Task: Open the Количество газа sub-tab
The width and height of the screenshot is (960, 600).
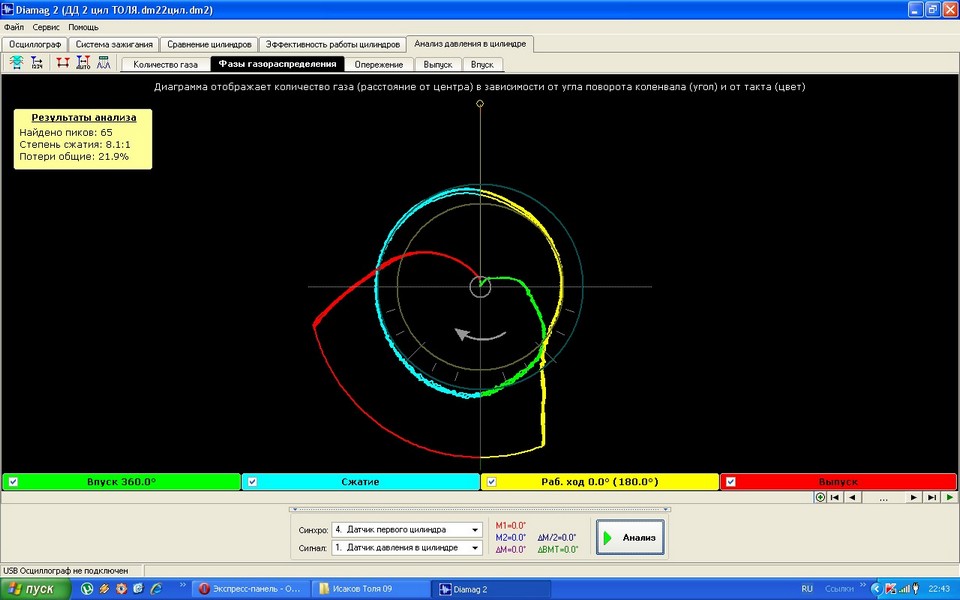Action: click(165, 64)
